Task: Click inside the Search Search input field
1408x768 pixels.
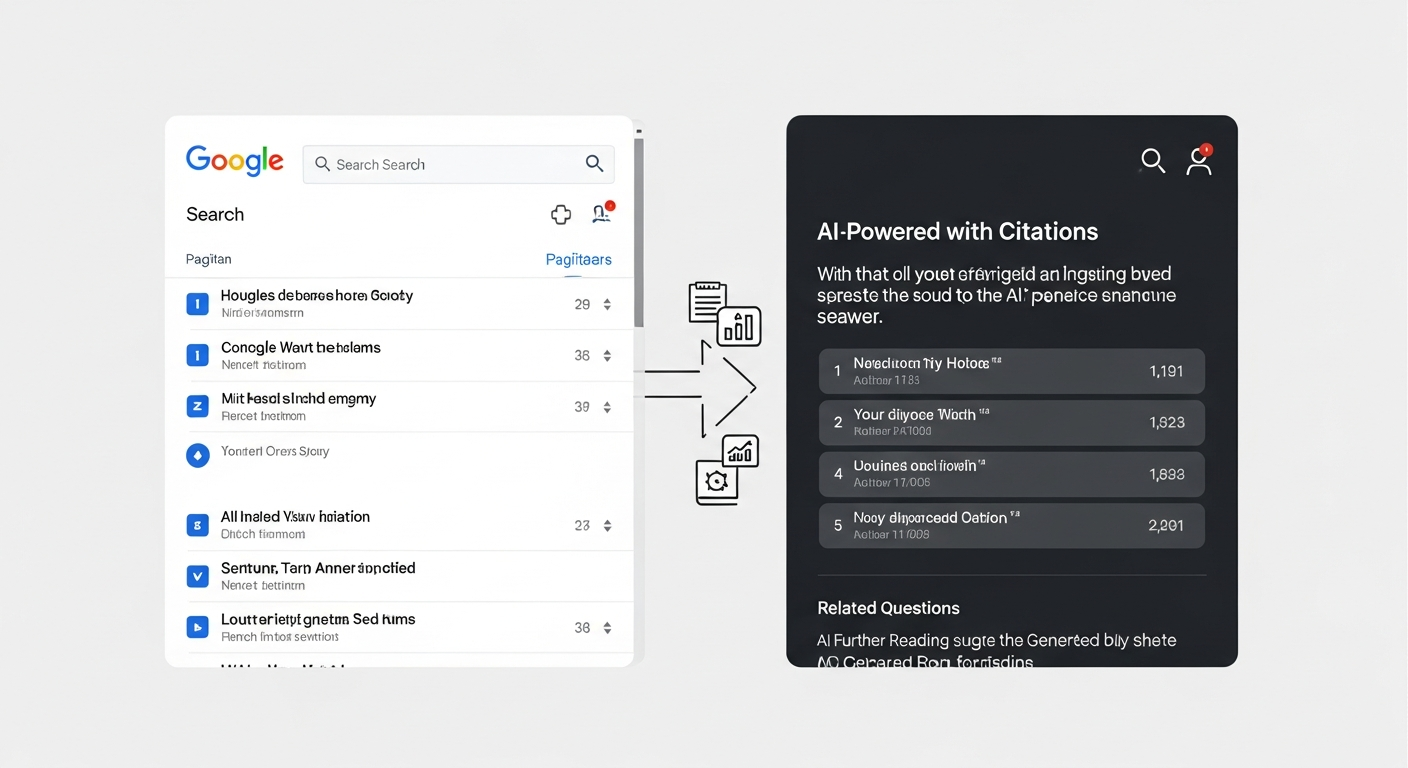Action: [x=450, y=164]
